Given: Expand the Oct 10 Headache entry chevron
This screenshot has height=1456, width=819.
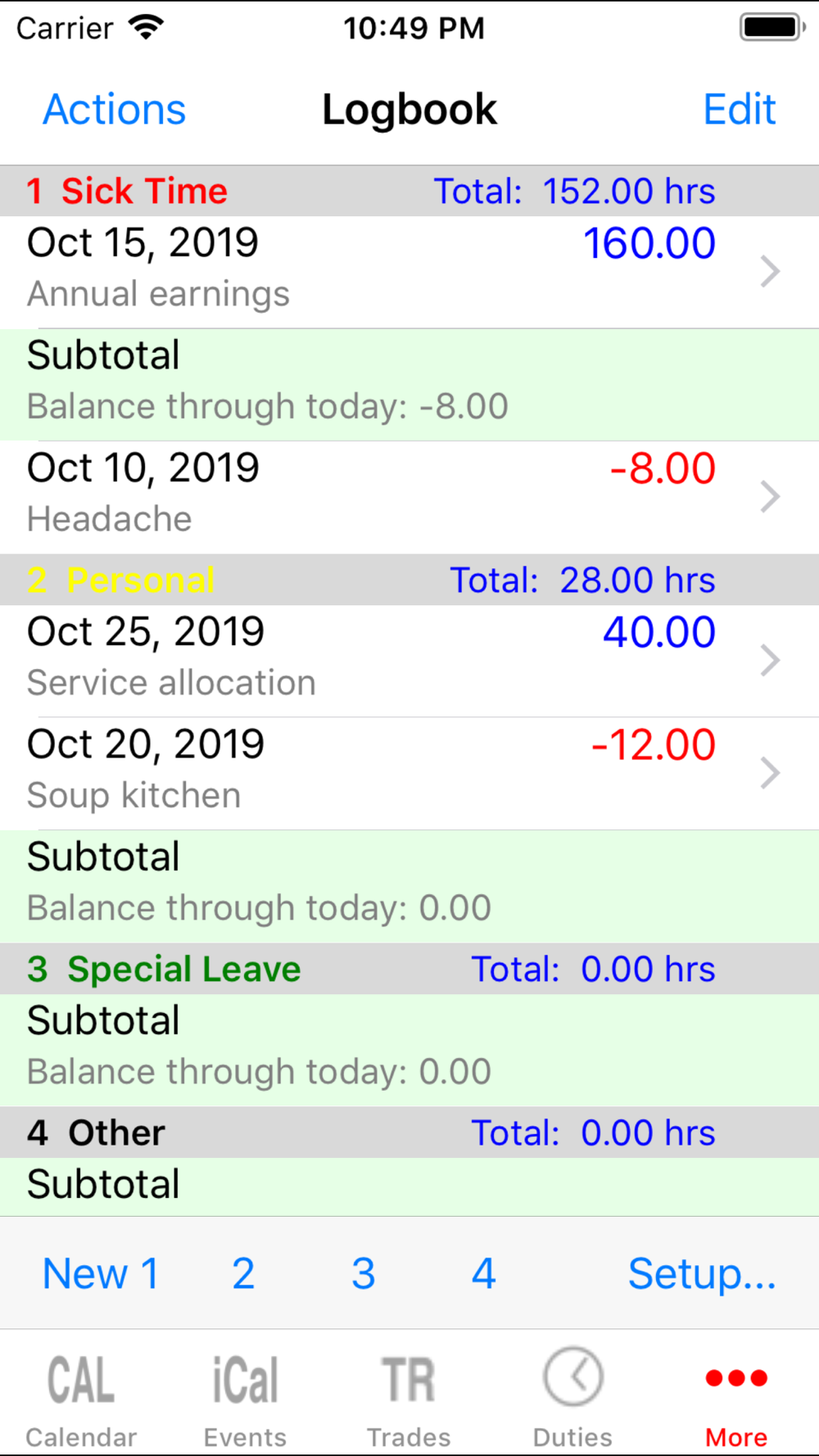Looking at the screenshot, I should (x=769, y=496).
